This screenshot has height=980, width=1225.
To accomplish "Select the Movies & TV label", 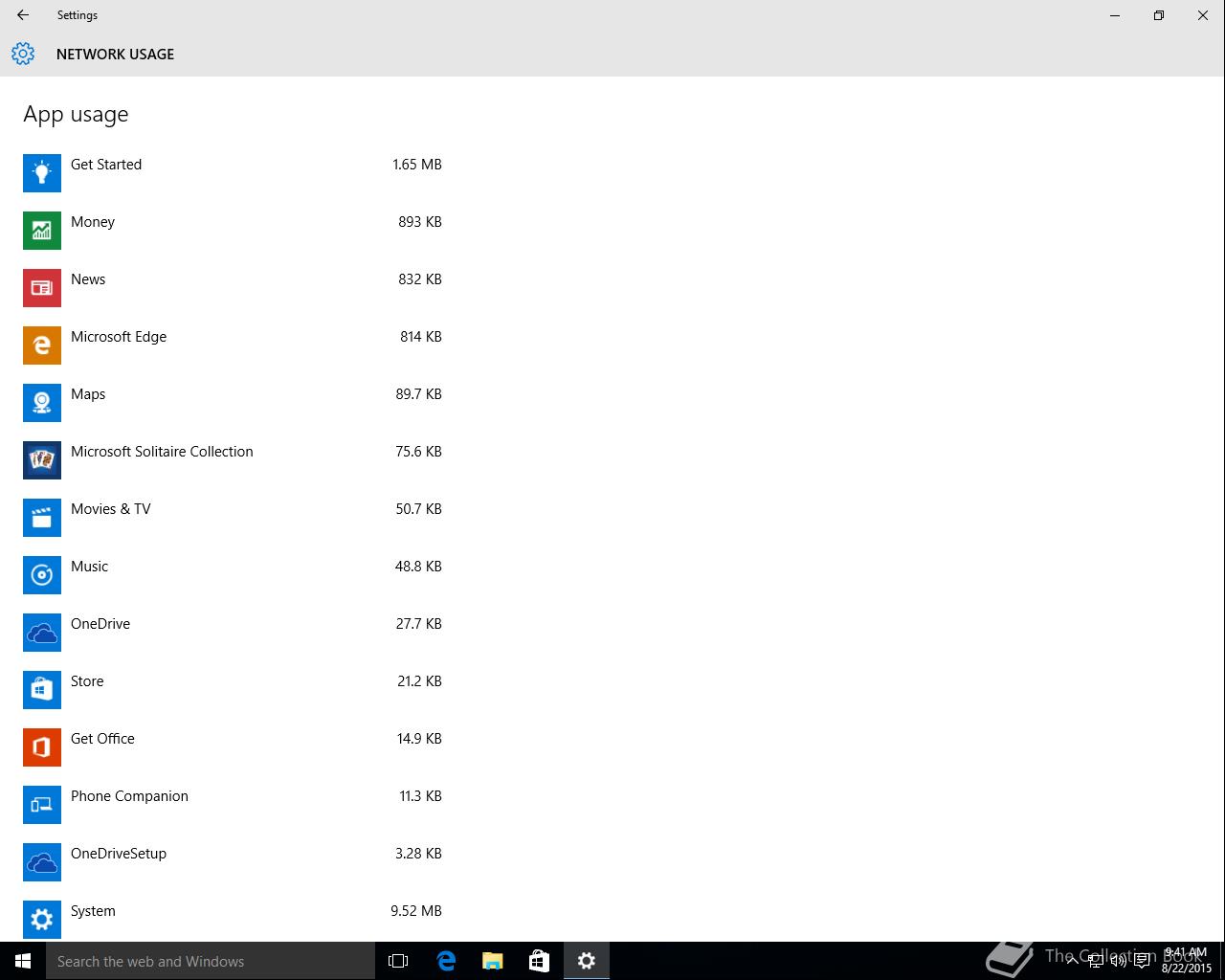I will [x=111, y=509].
